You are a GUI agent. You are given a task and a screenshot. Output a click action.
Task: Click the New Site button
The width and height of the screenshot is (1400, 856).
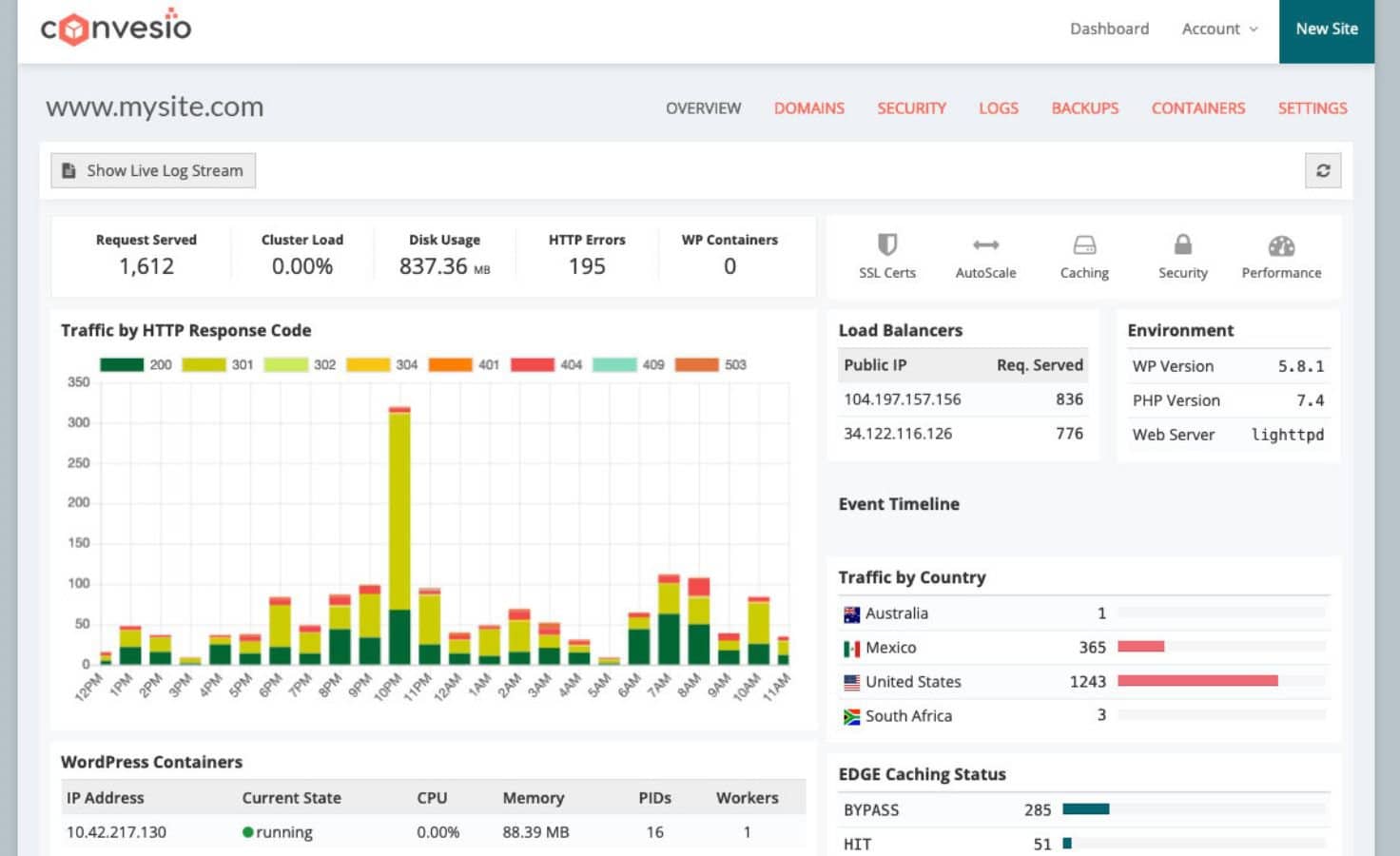pos(1326,29)
